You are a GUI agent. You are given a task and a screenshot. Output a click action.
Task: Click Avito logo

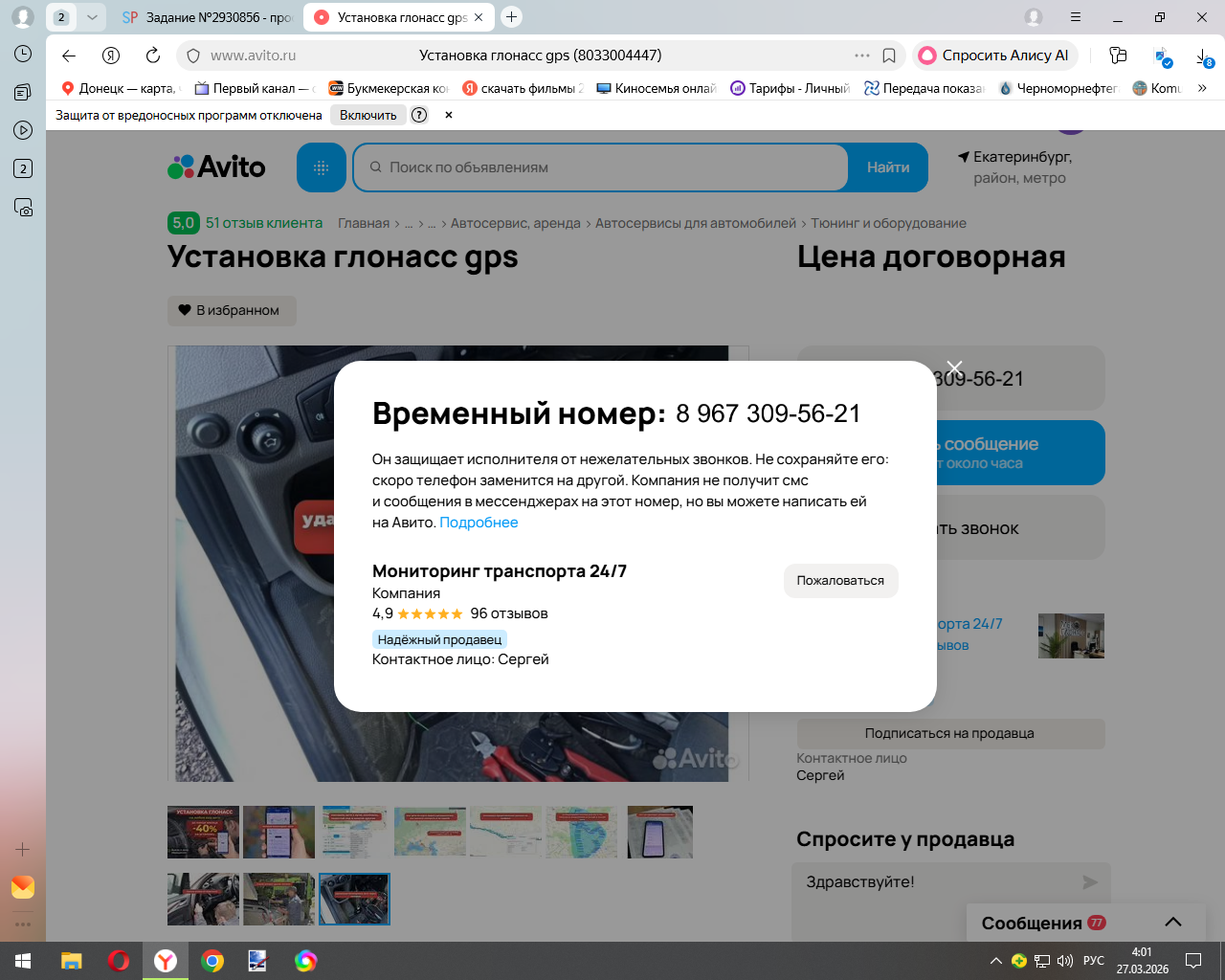point(216,167)
